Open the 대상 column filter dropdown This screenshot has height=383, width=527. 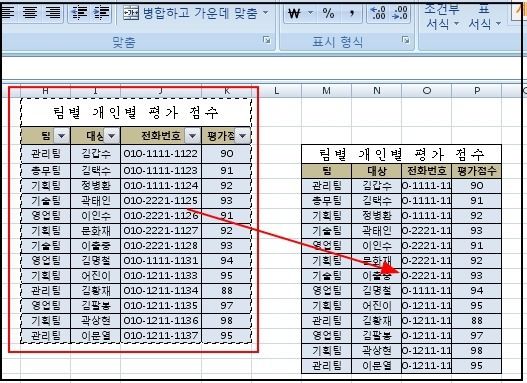[111, 136]
